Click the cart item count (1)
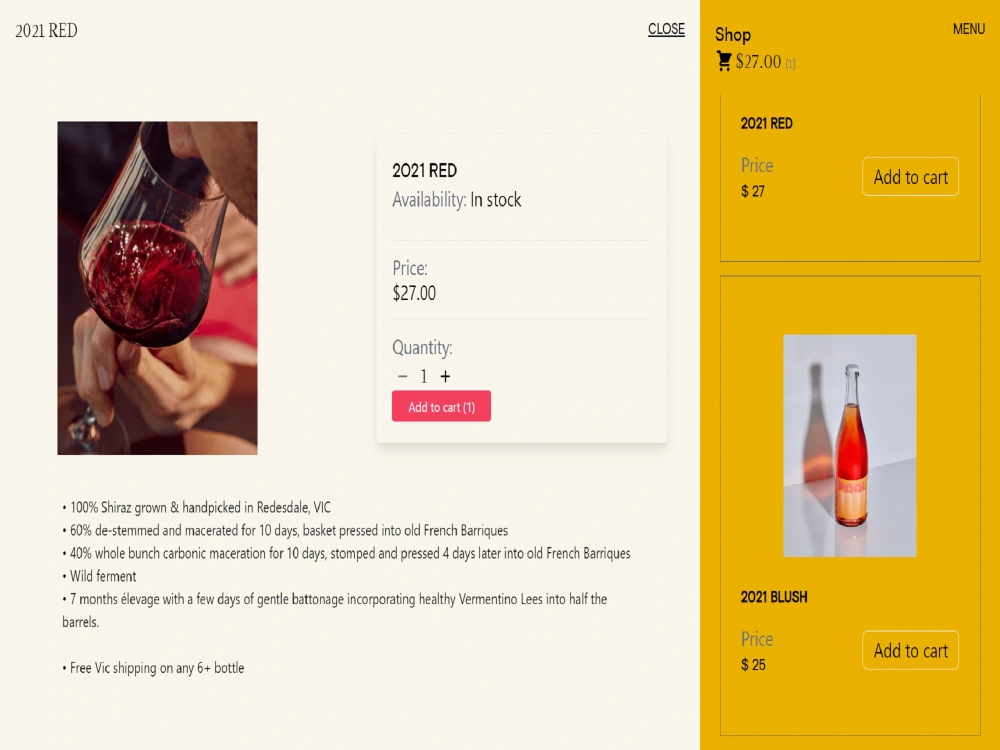This screenshot has height=750, width=1000. click(x=790, y=64)
